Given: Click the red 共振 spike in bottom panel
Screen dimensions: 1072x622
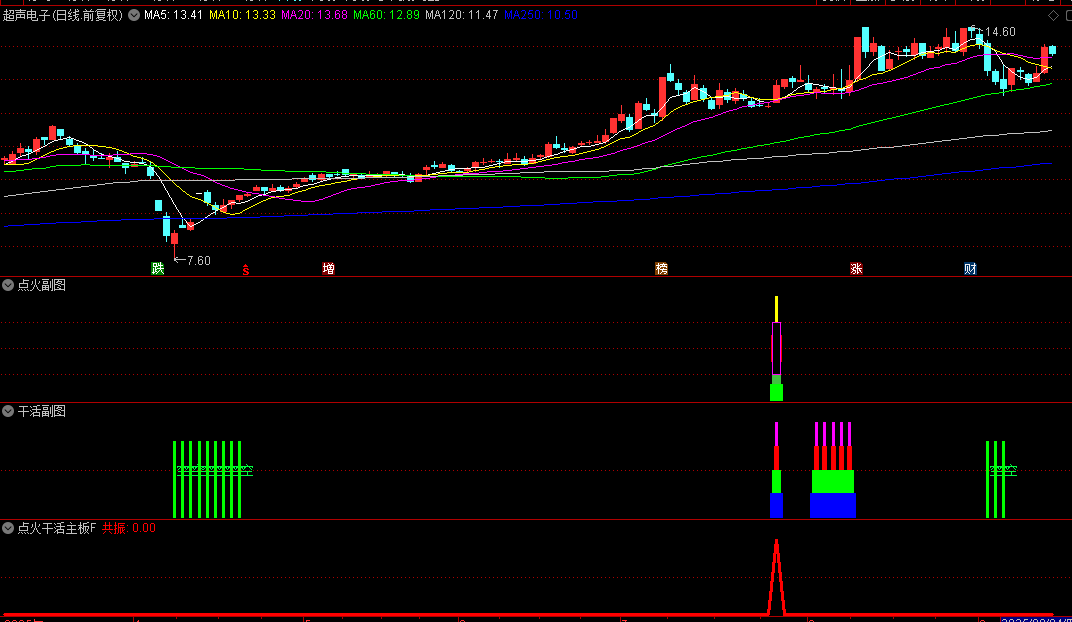Looking at the screenshot, I should click(x=776, y=578).
